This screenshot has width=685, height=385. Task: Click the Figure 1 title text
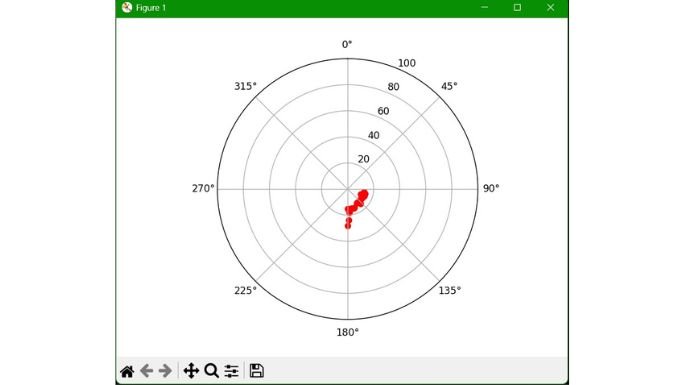click(x=151, y=8)
